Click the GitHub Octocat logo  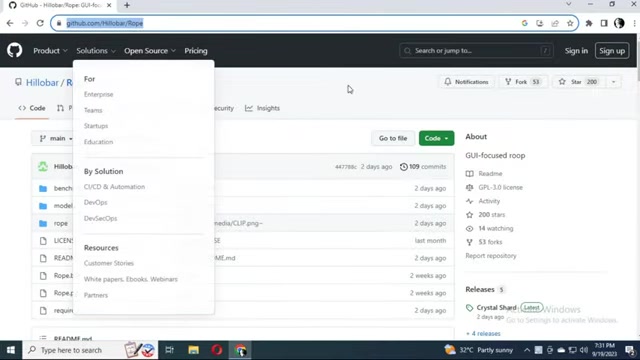point(14,51)
